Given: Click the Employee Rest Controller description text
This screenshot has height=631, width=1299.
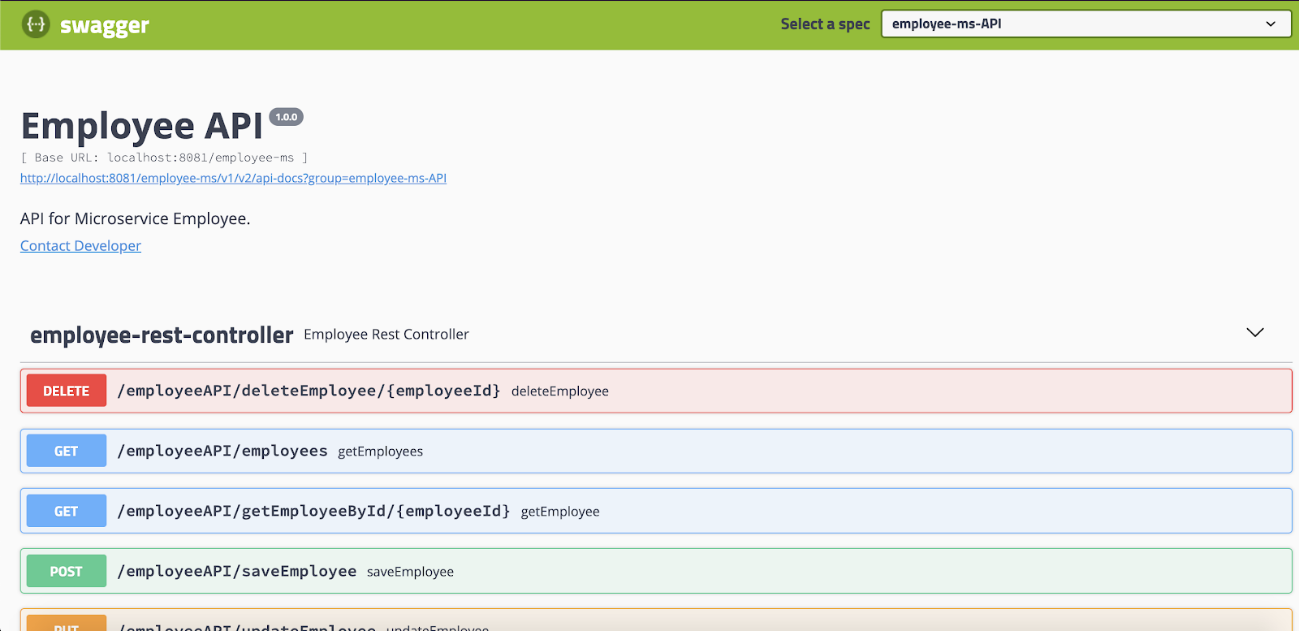Looking at the screenshot, I should pos(386,334).
